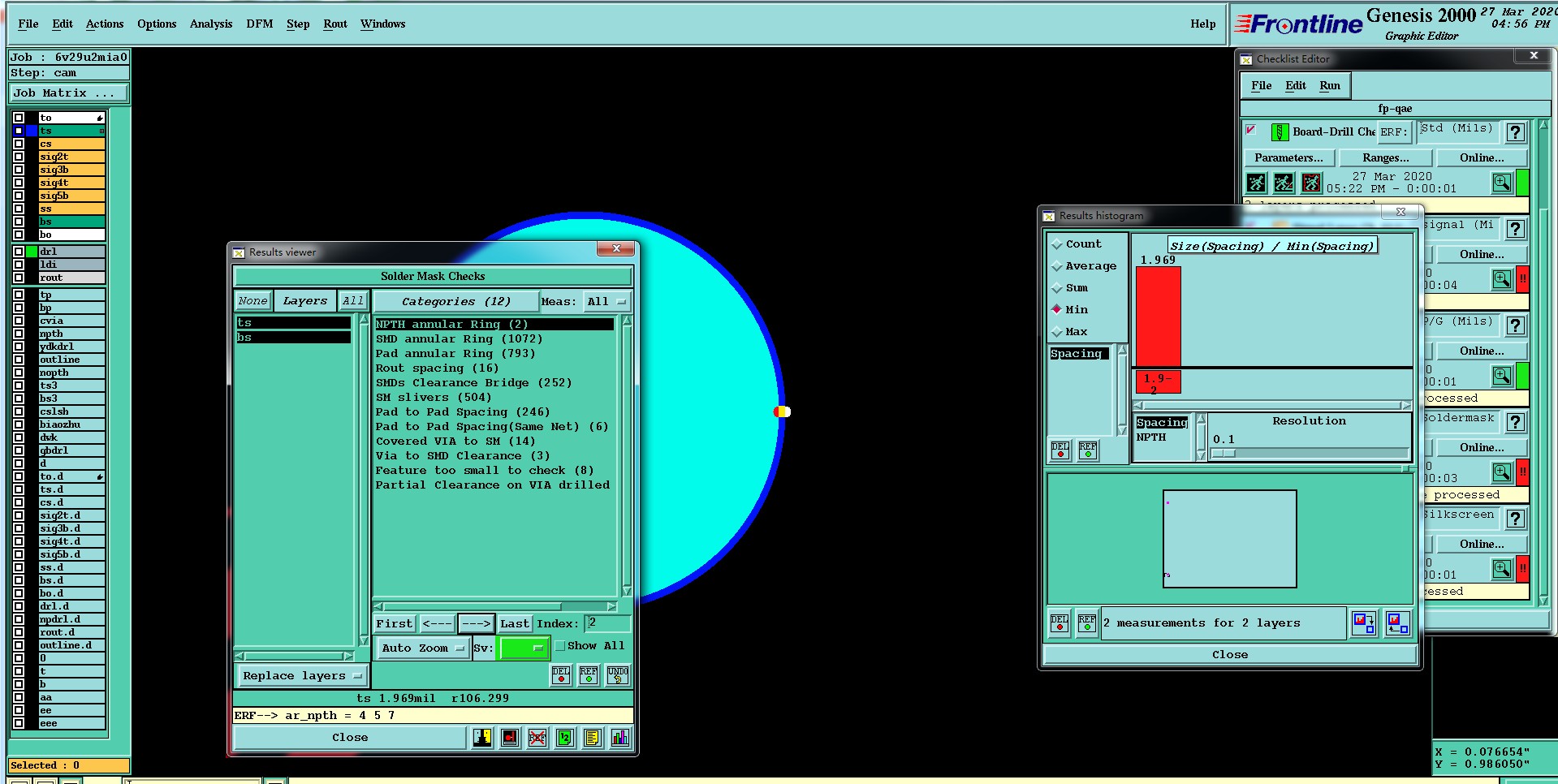The height and width of the screenshot is (784, 1558).
Task: Click the Index input field
Action: 607,623
